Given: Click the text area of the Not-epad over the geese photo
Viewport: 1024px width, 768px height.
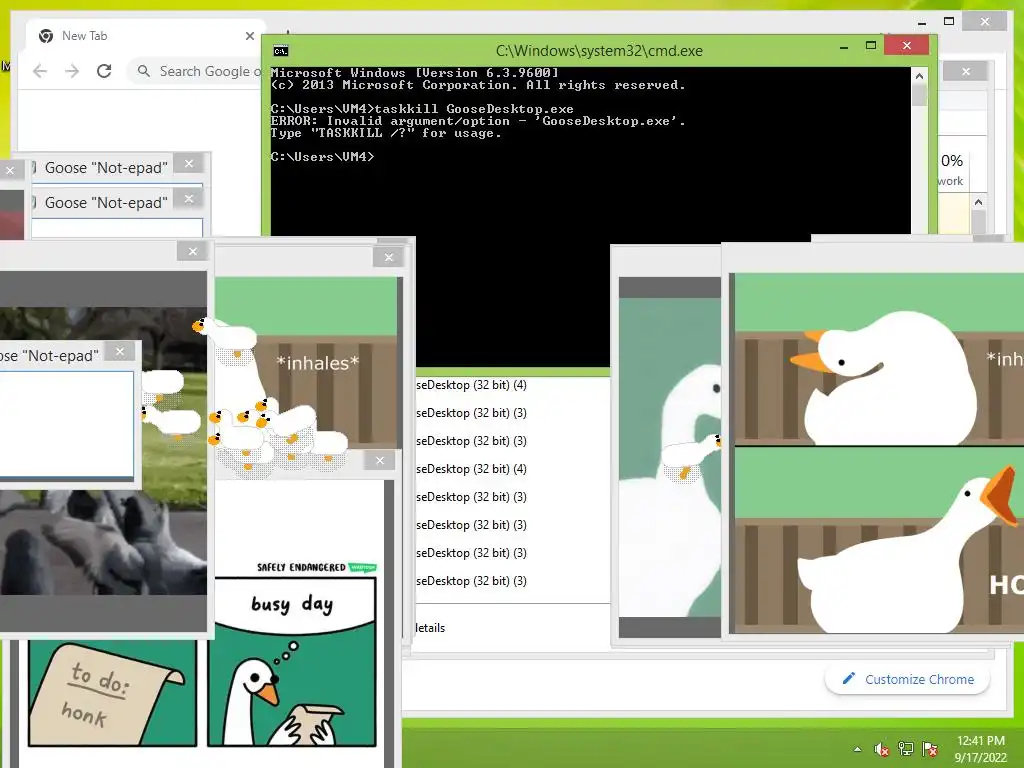Looking at the screenshot, I should [66, 423].
